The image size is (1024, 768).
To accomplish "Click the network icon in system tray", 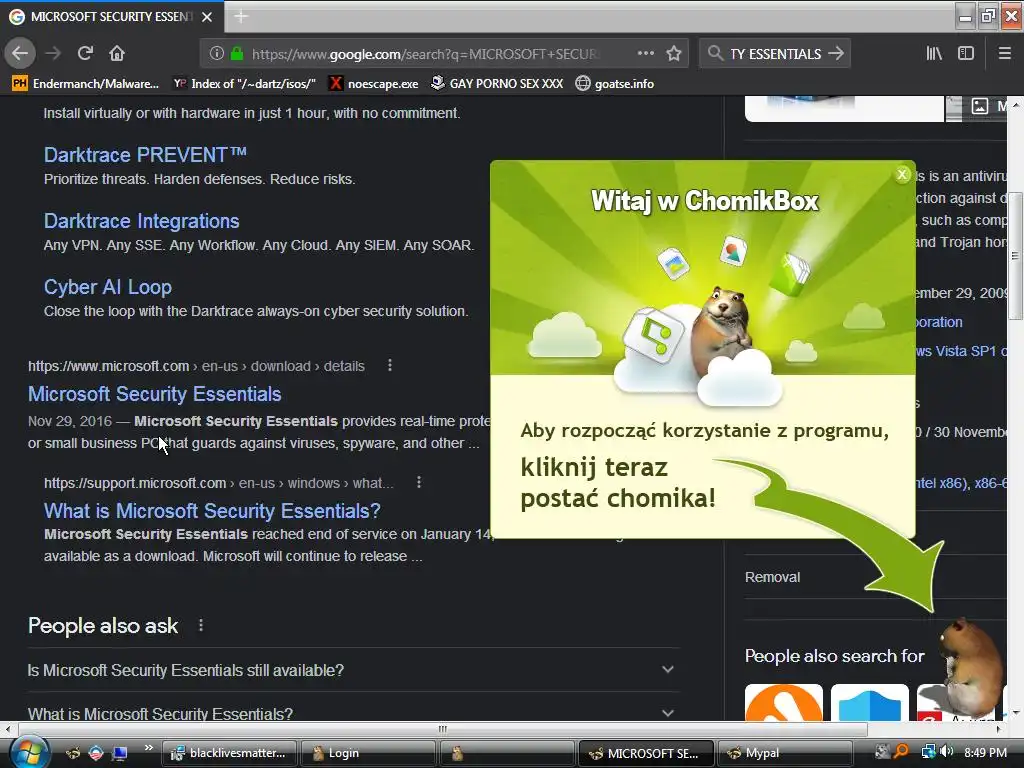I will pos(928,752).
